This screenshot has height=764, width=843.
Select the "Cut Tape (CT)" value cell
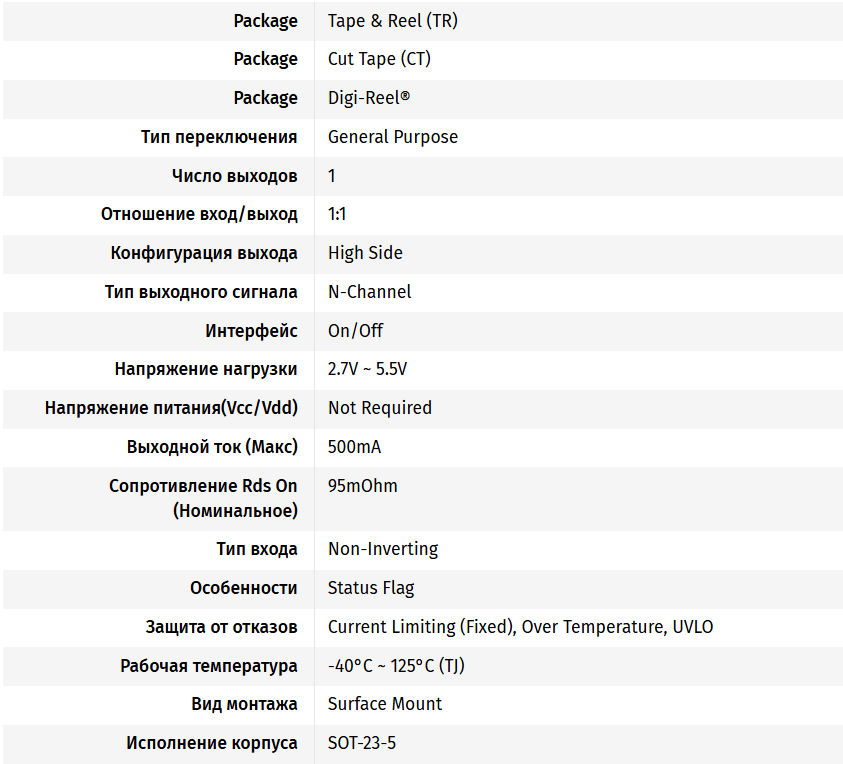click(x=379, y=59)
